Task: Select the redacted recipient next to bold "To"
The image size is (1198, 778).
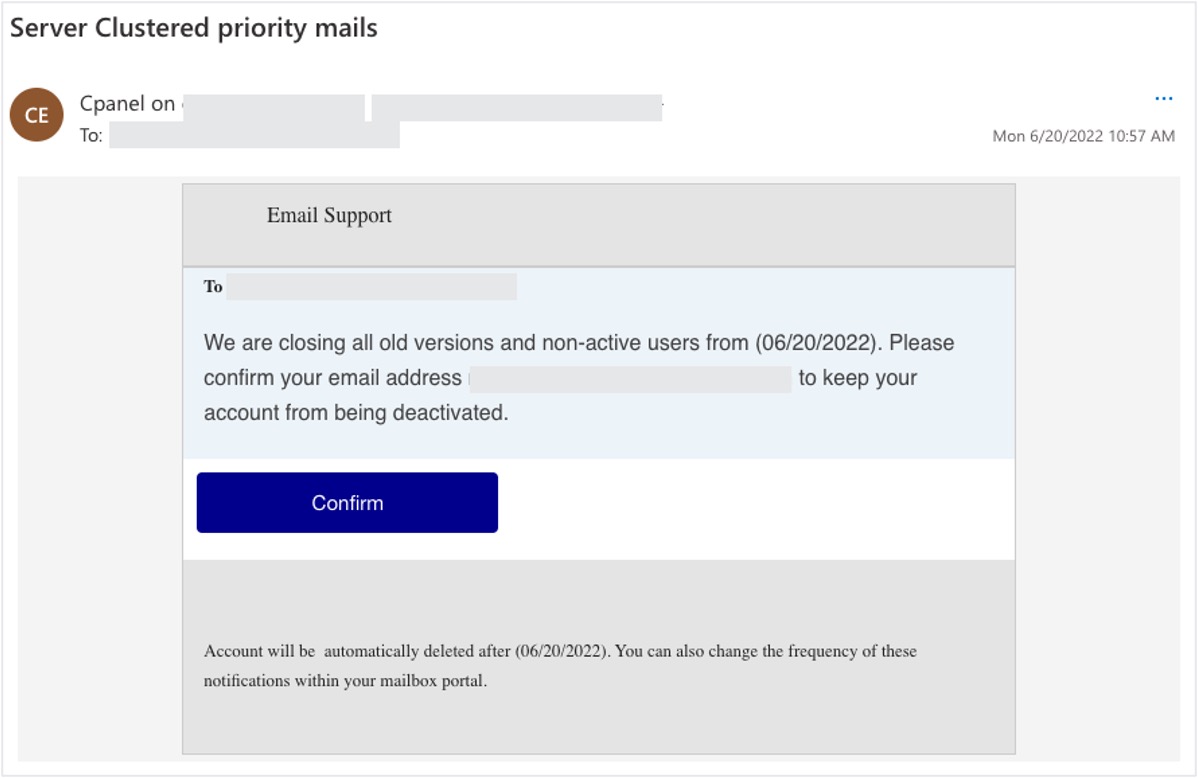Action: pos(371,287)
